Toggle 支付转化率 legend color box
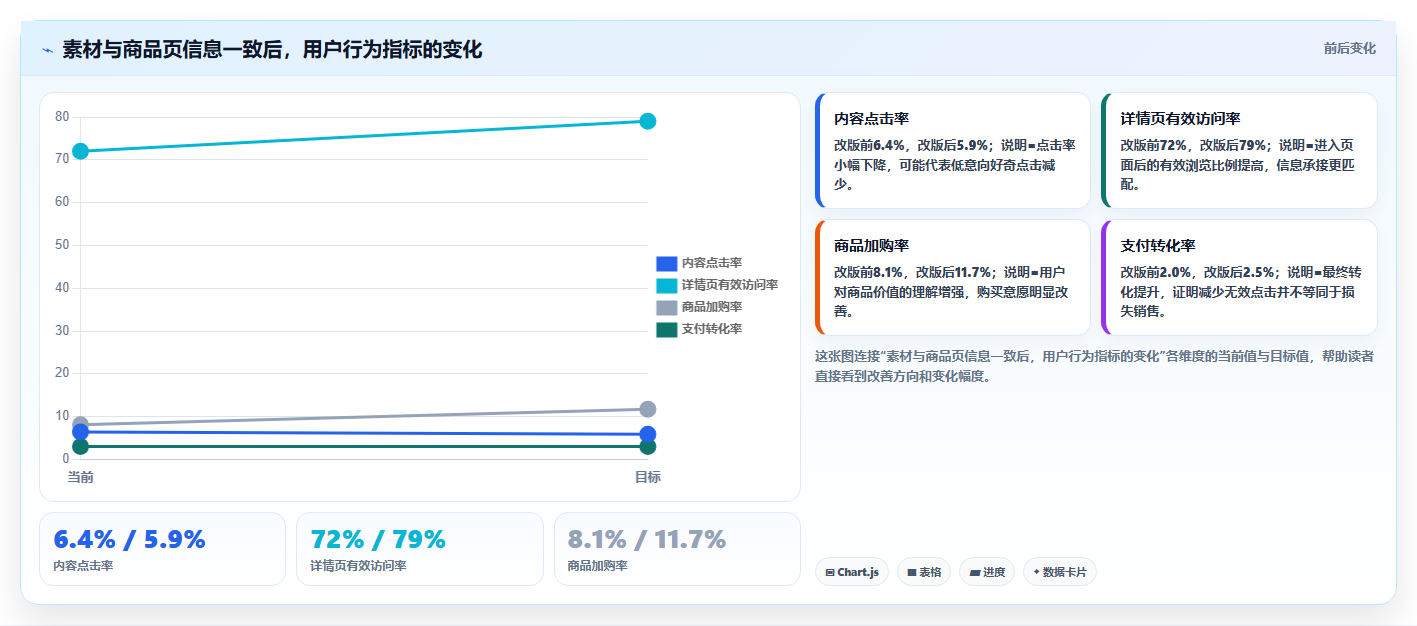1417x626 pixels. click(667, 329)
